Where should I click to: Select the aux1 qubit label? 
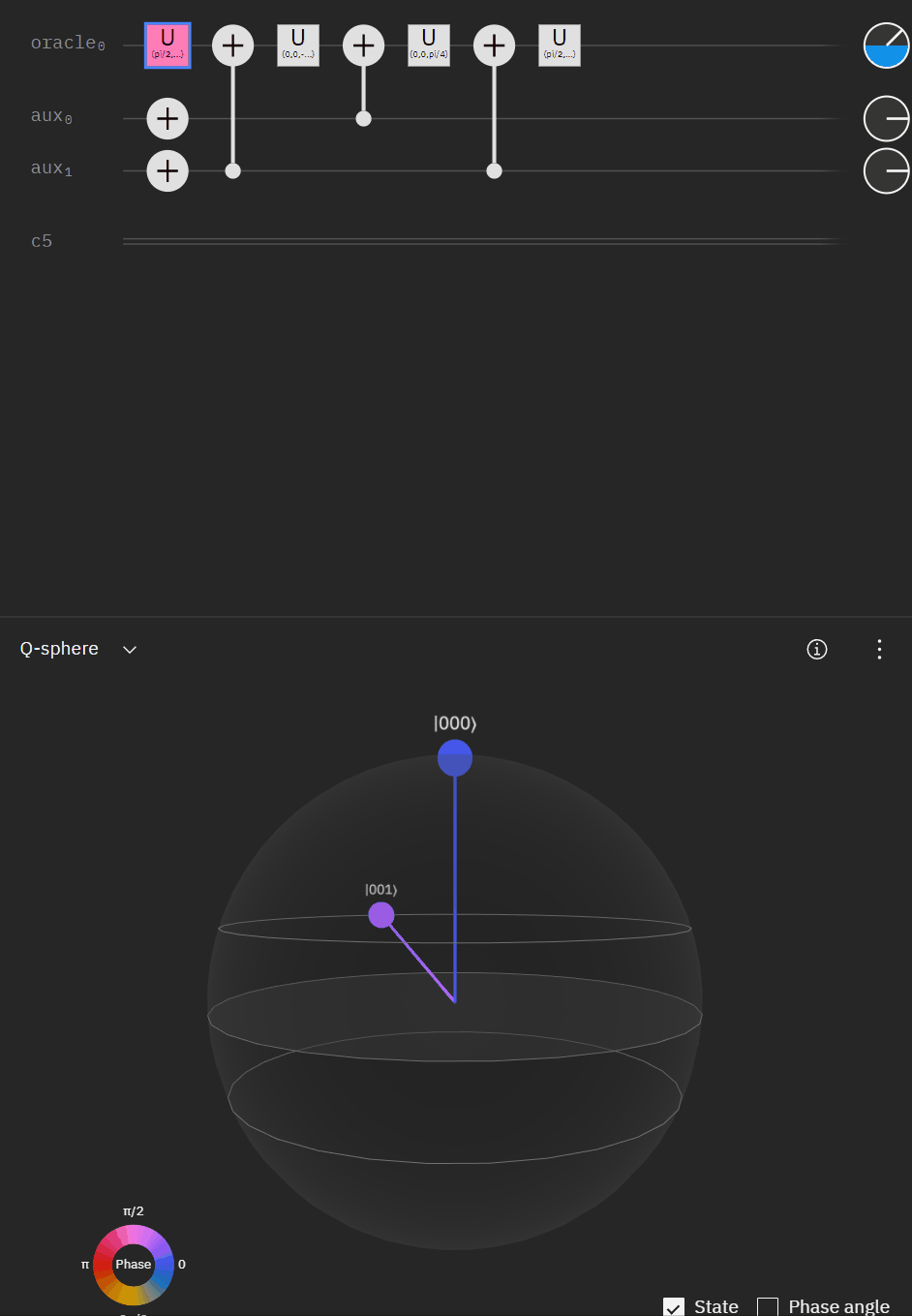coord(51,168)
